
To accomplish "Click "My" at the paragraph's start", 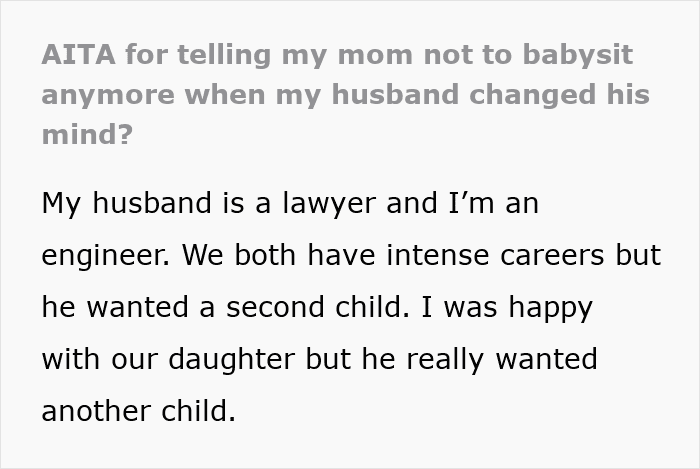I will coord(60,203).
